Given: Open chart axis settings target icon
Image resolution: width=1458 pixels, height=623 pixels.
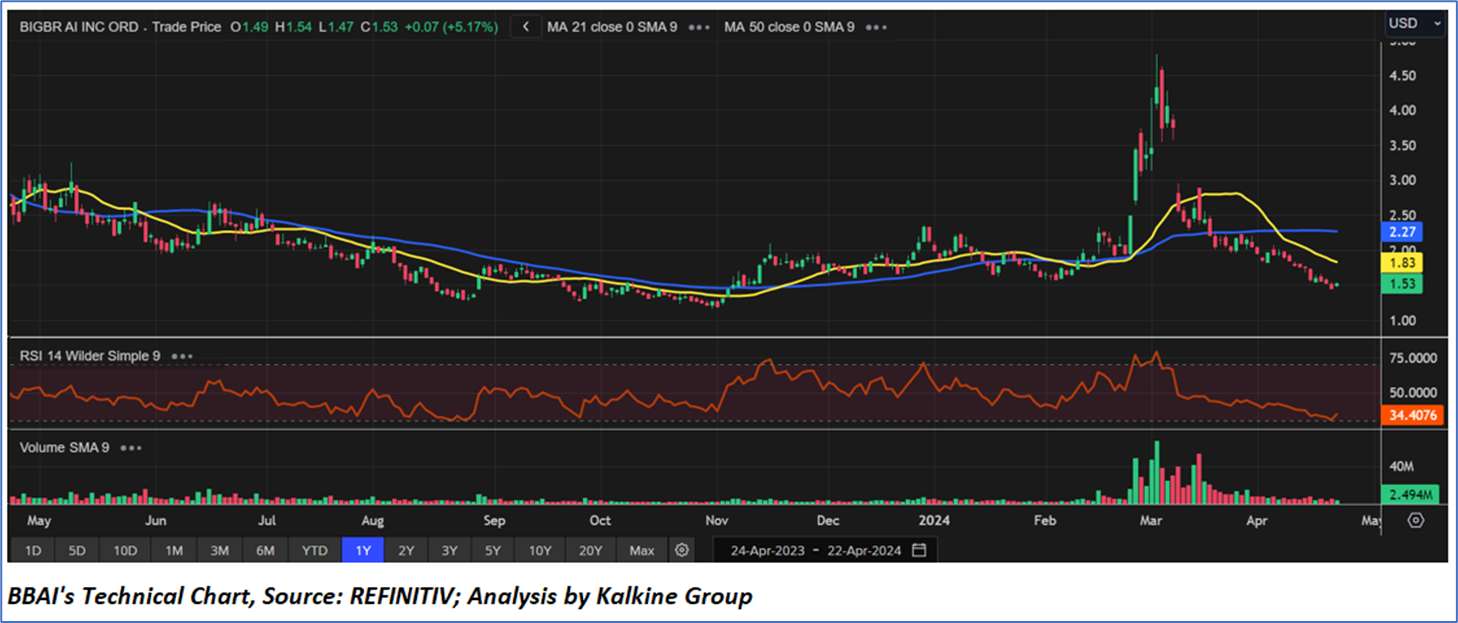Looking at the screenshot, I should click(x=1415, y=520).
